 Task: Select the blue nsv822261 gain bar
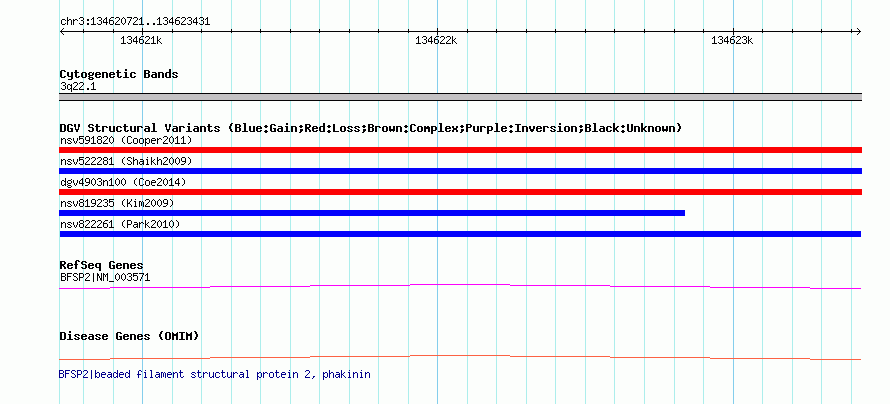click(460, 234)
